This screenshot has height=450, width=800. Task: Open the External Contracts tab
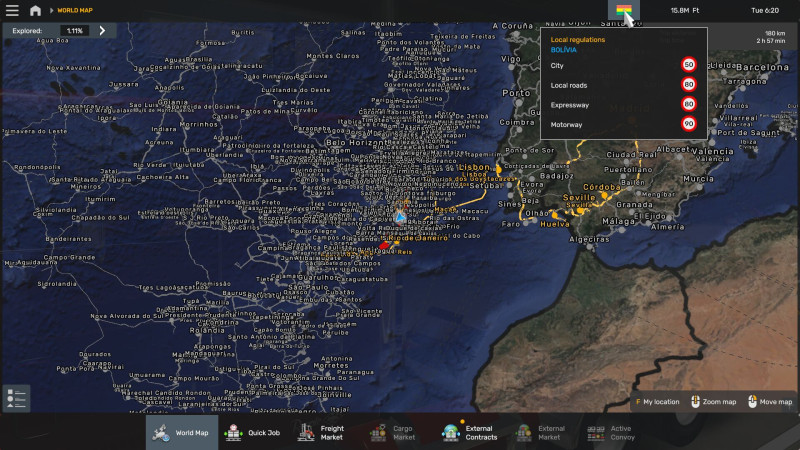coord(469,433)
